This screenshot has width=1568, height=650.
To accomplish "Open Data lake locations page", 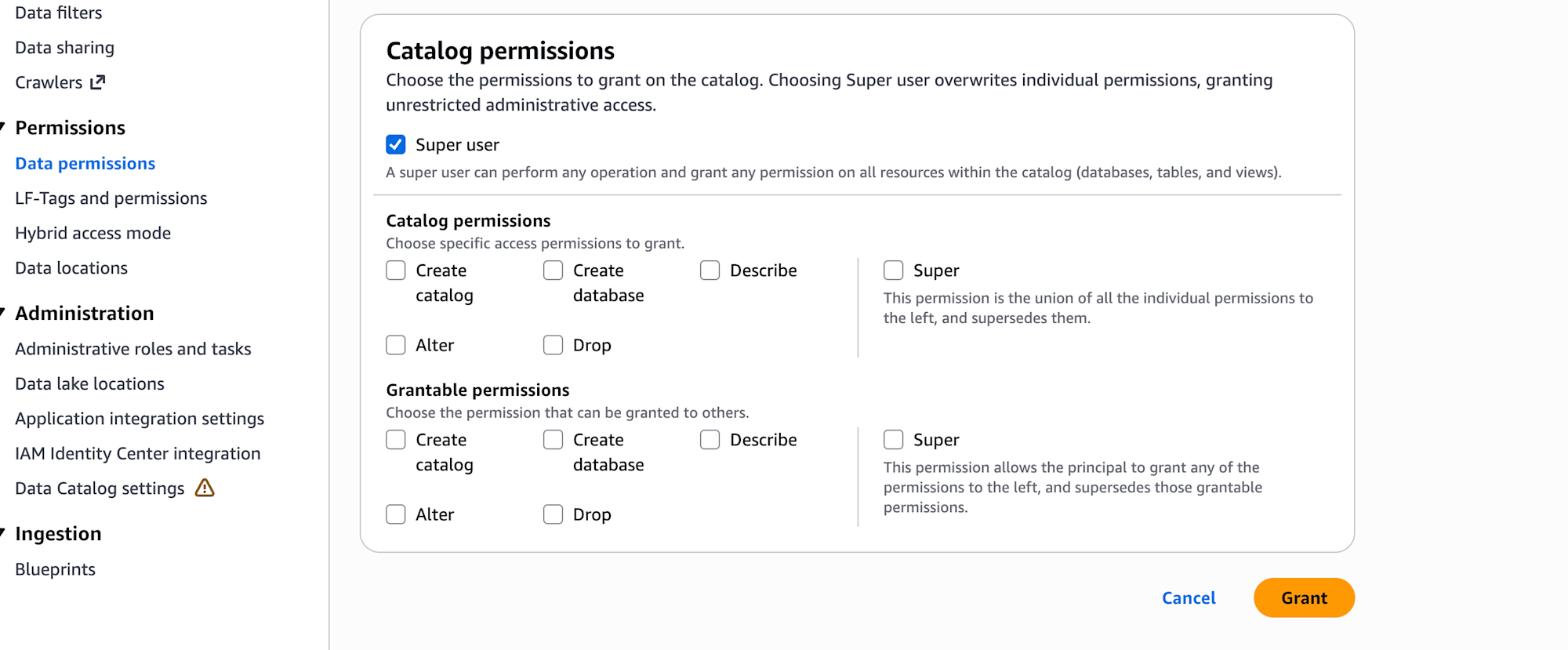I will coord(90,383).
